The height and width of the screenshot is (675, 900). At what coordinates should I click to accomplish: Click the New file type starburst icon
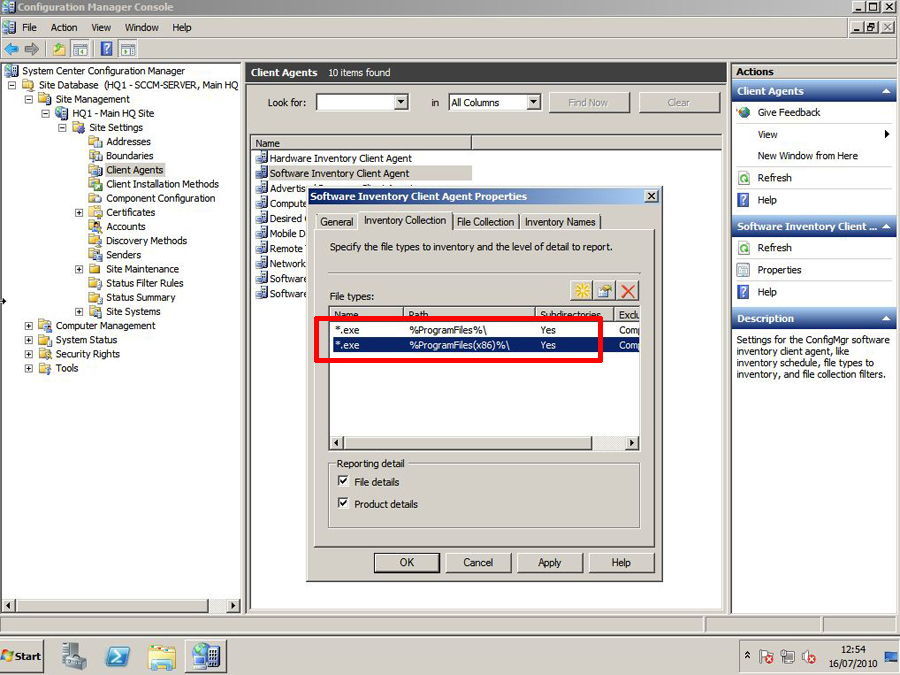581,290
